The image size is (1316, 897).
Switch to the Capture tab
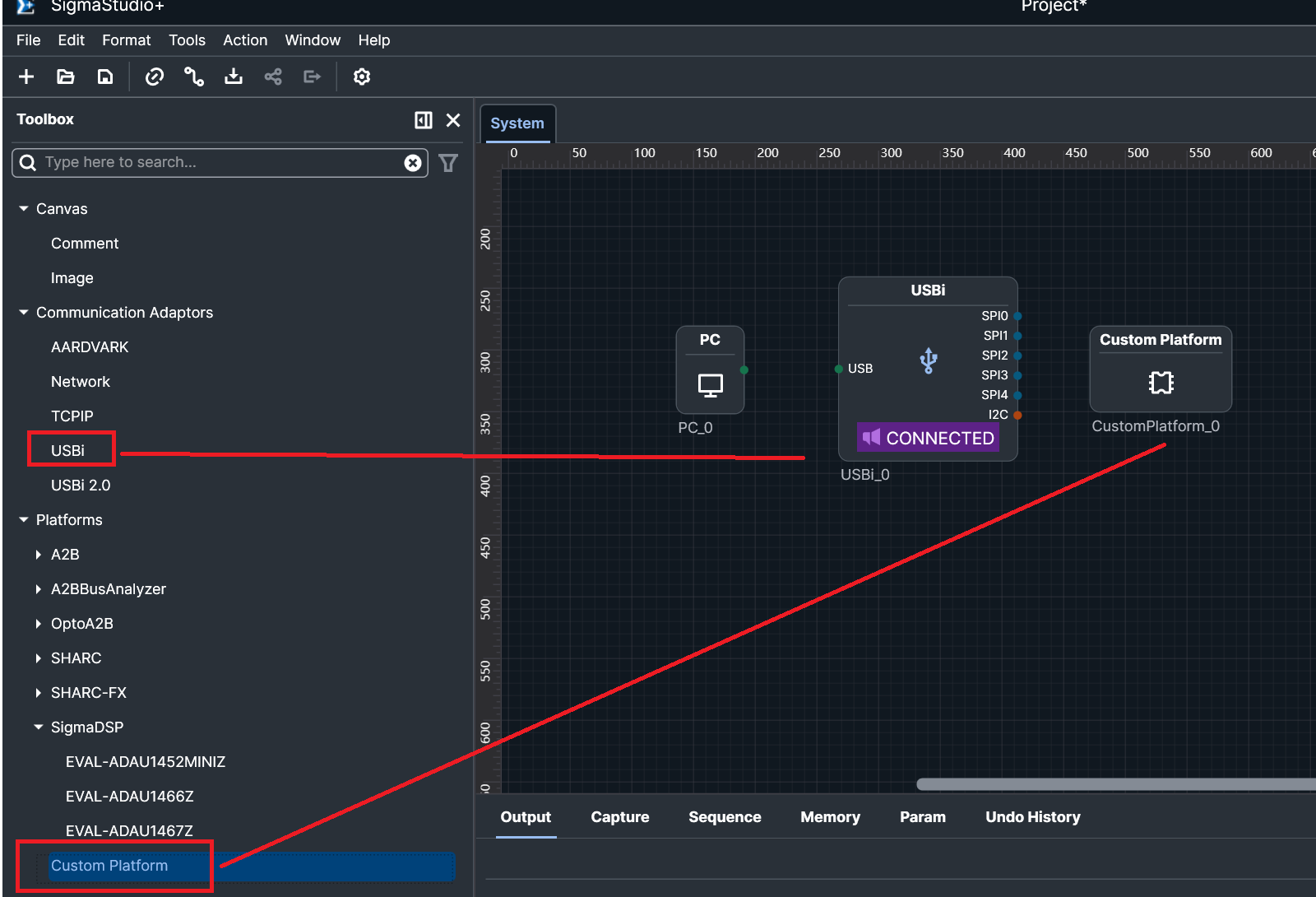click(620, 817)
